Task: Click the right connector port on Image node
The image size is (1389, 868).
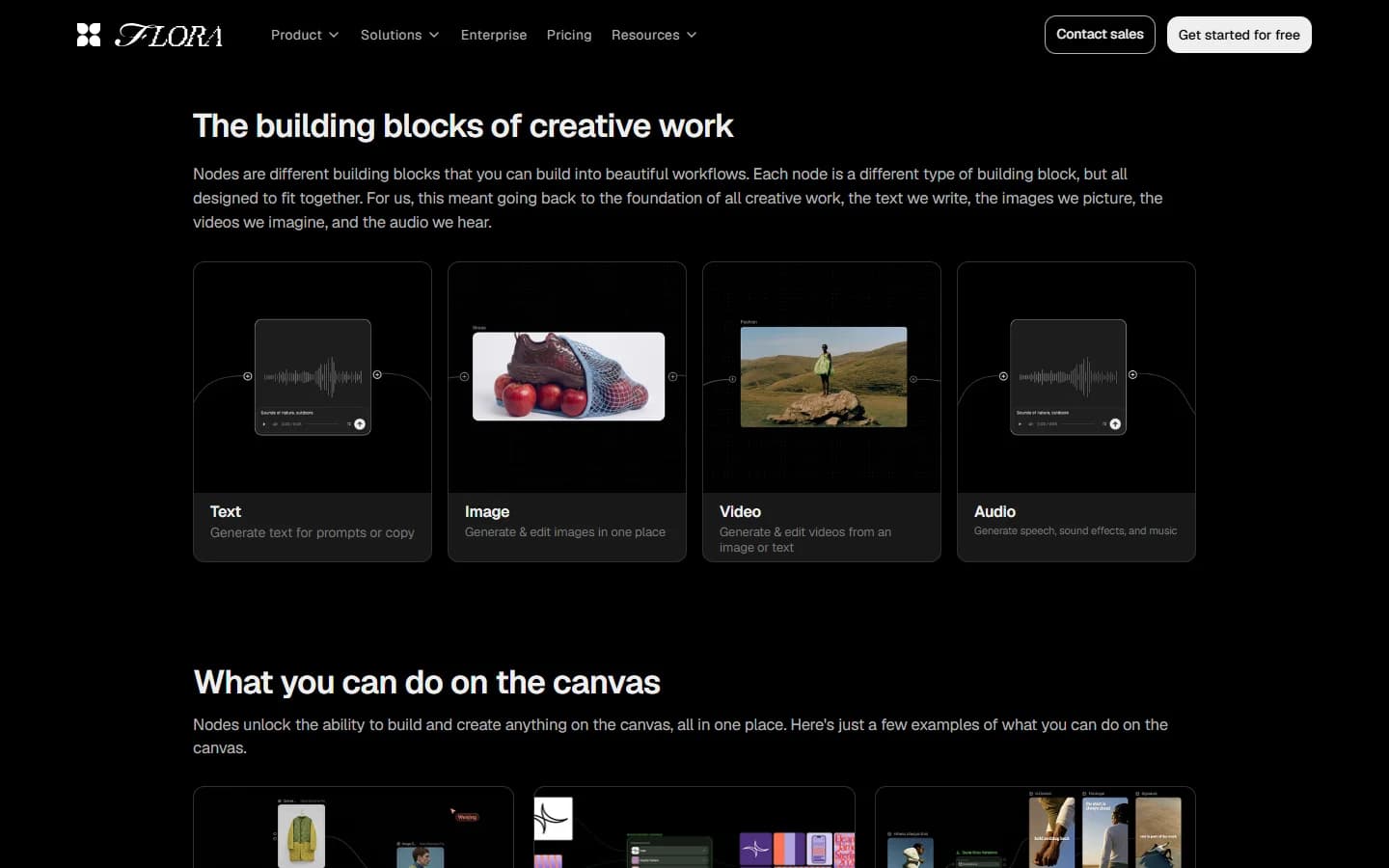Action: [673, 377]
